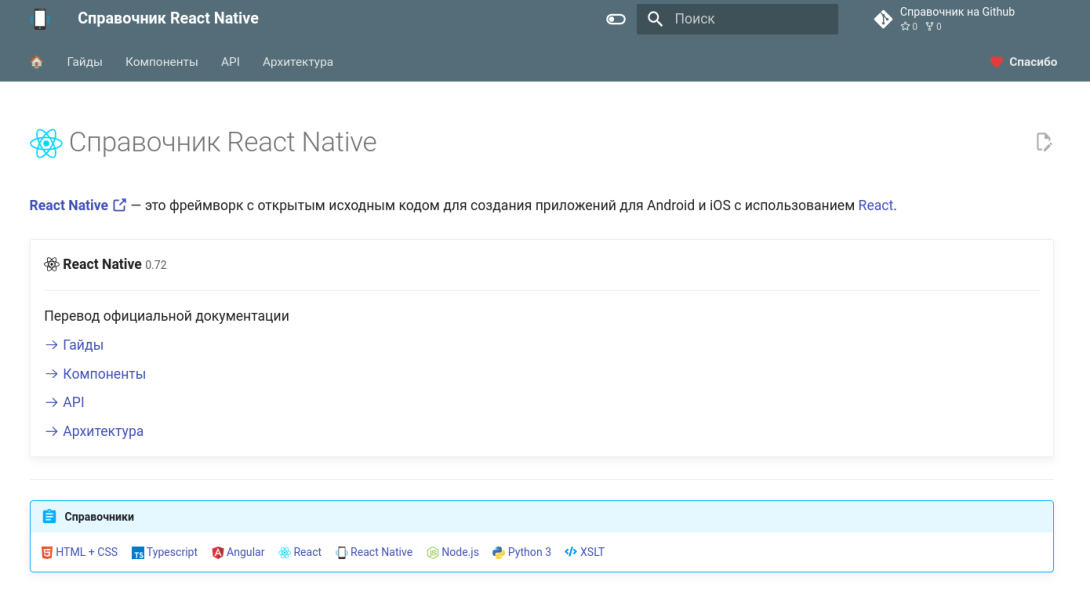Click the React atom logo beside the title

click(46, 143)
